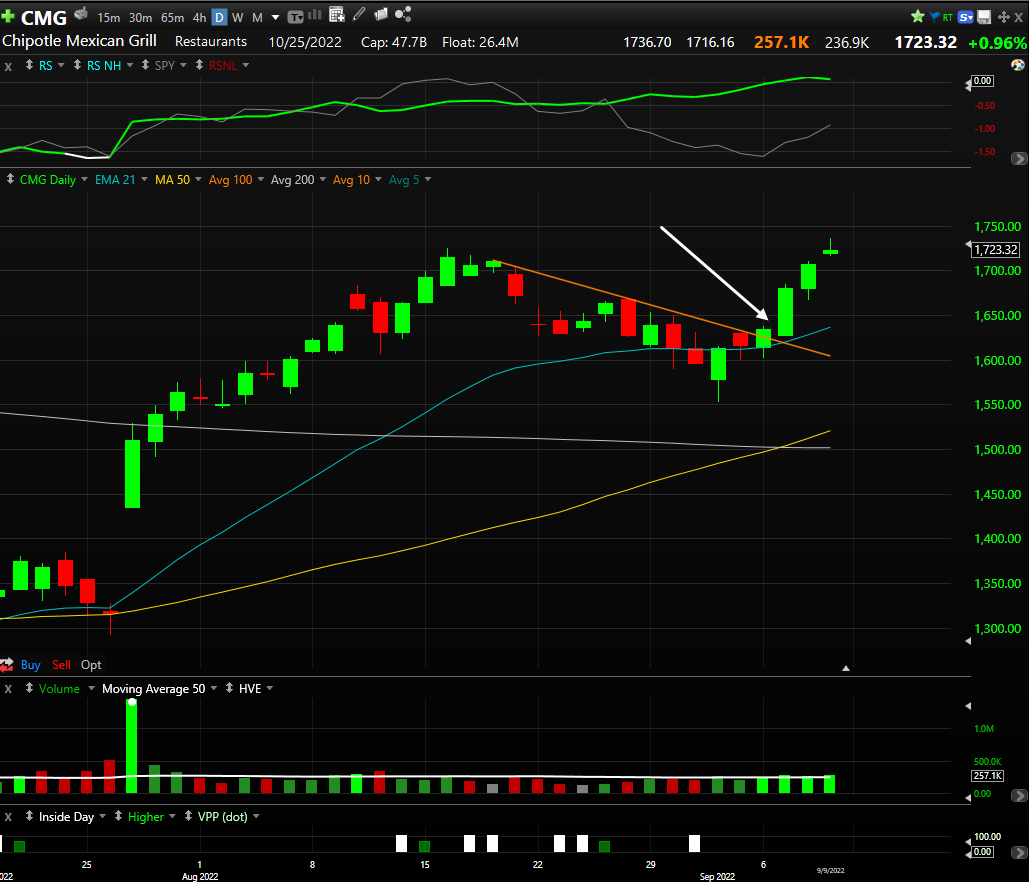Click the green plus add-symbol icon
Viewport: 1029px width, 882px height.
click(x=8, y=16)
